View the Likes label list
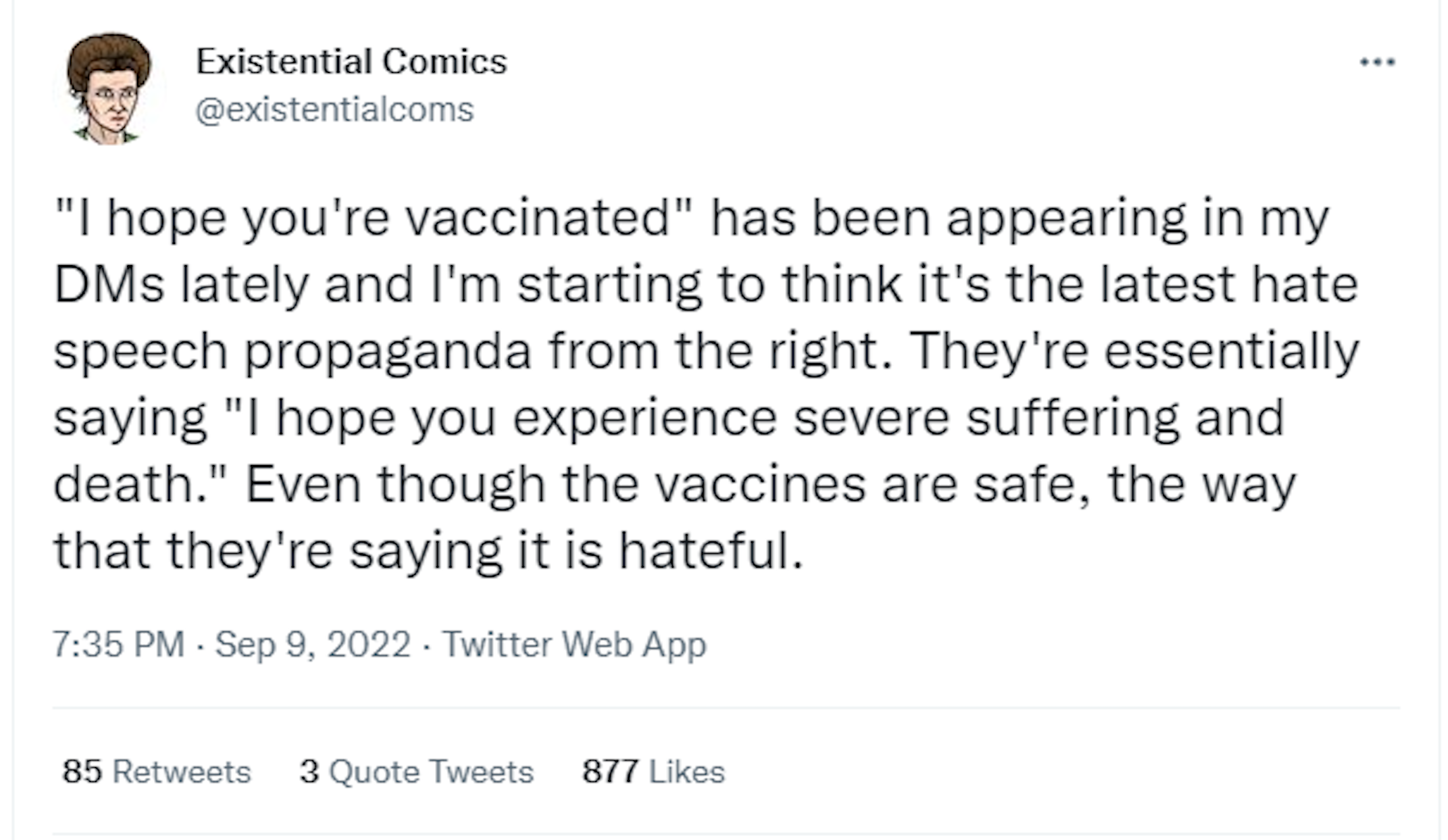Viewport: 1448px width, 840px height. tap(686, 772)
